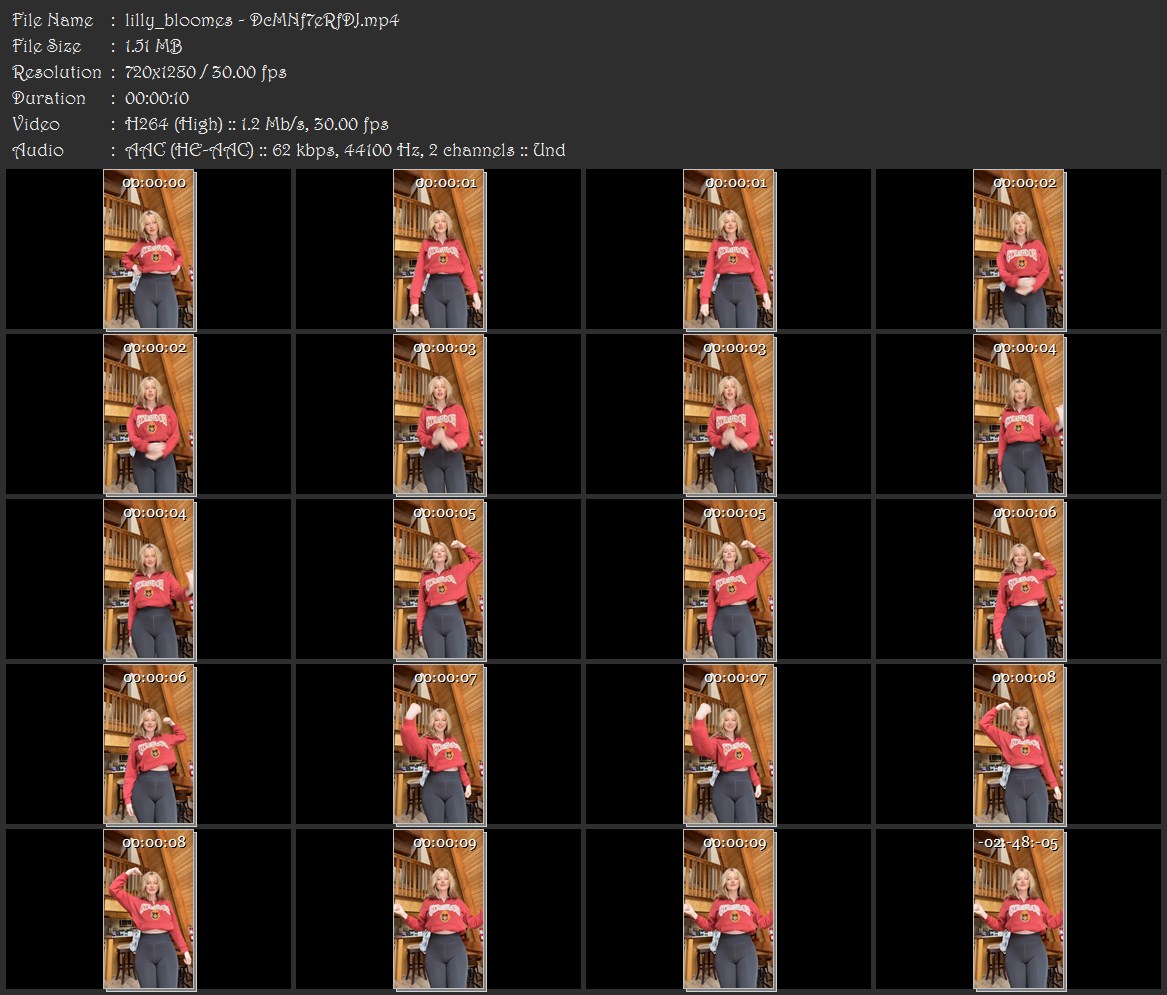Click the file name 'lilly_bloomes - DcMNf7eRfDJ.mp4'
The image size is (1167, 995).
coord(262,20)
